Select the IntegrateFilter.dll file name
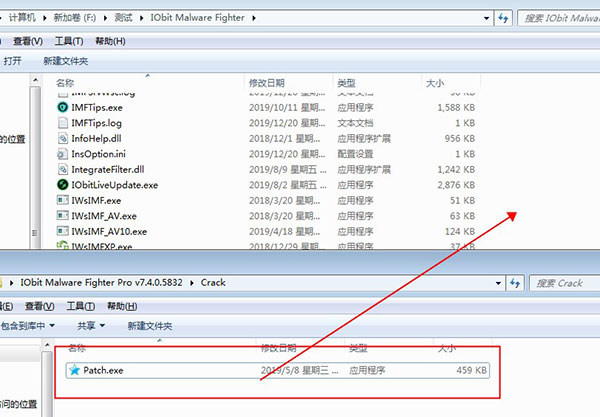This screenshot has width=600, height=417. pyautogui.click(x=108, y=169)
